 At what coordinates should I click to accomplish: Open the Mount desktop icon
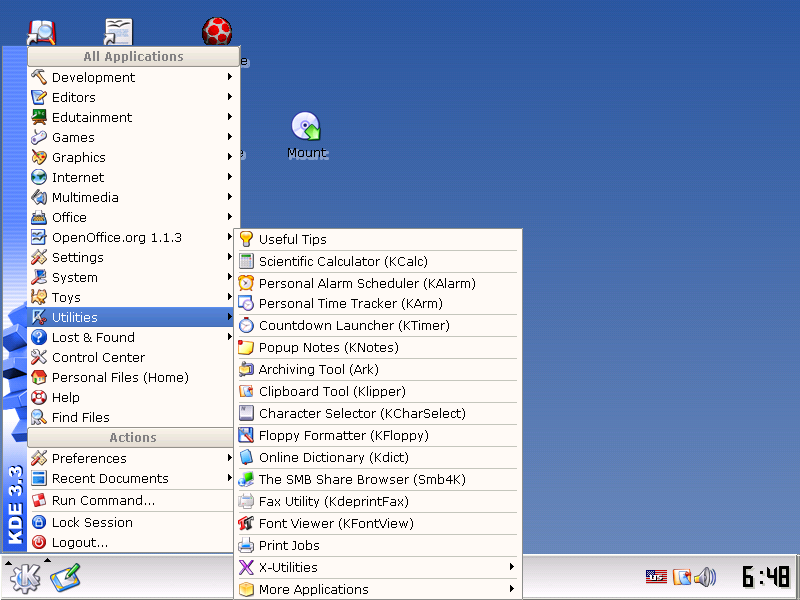[307, 135]
